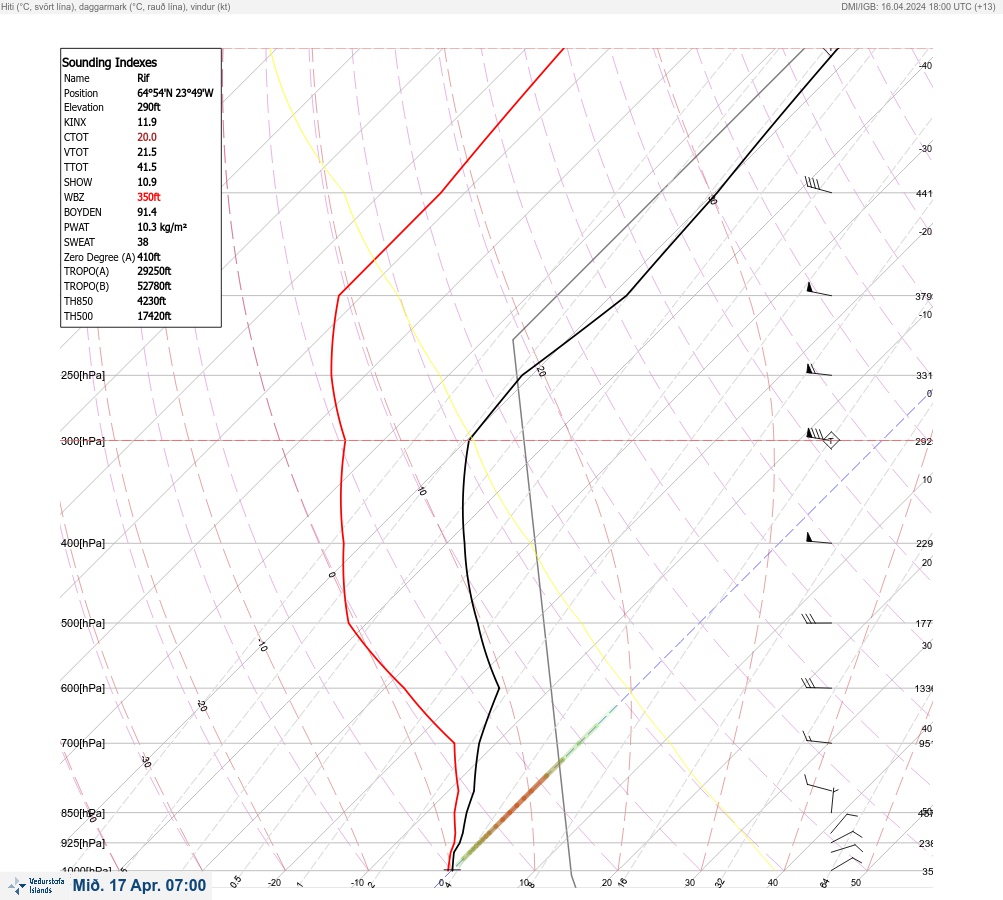The height and width of the screenshot is (900, 1003).
Task: Click the red WBZ value '350ft'
Action: click(148, 197)
